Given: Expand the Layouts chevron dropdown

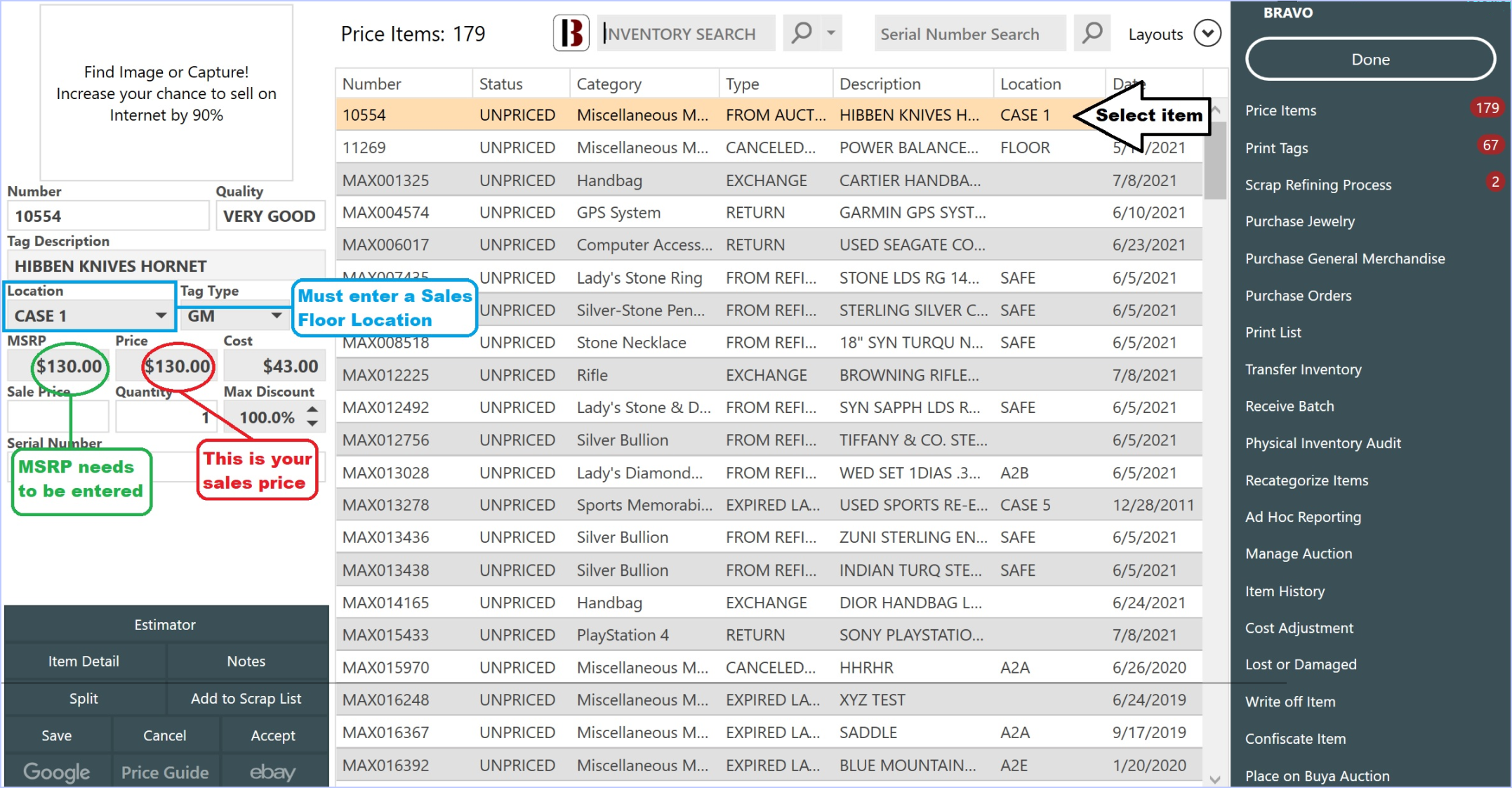Looking at the screenshot, I should (x=1207, y=33).
